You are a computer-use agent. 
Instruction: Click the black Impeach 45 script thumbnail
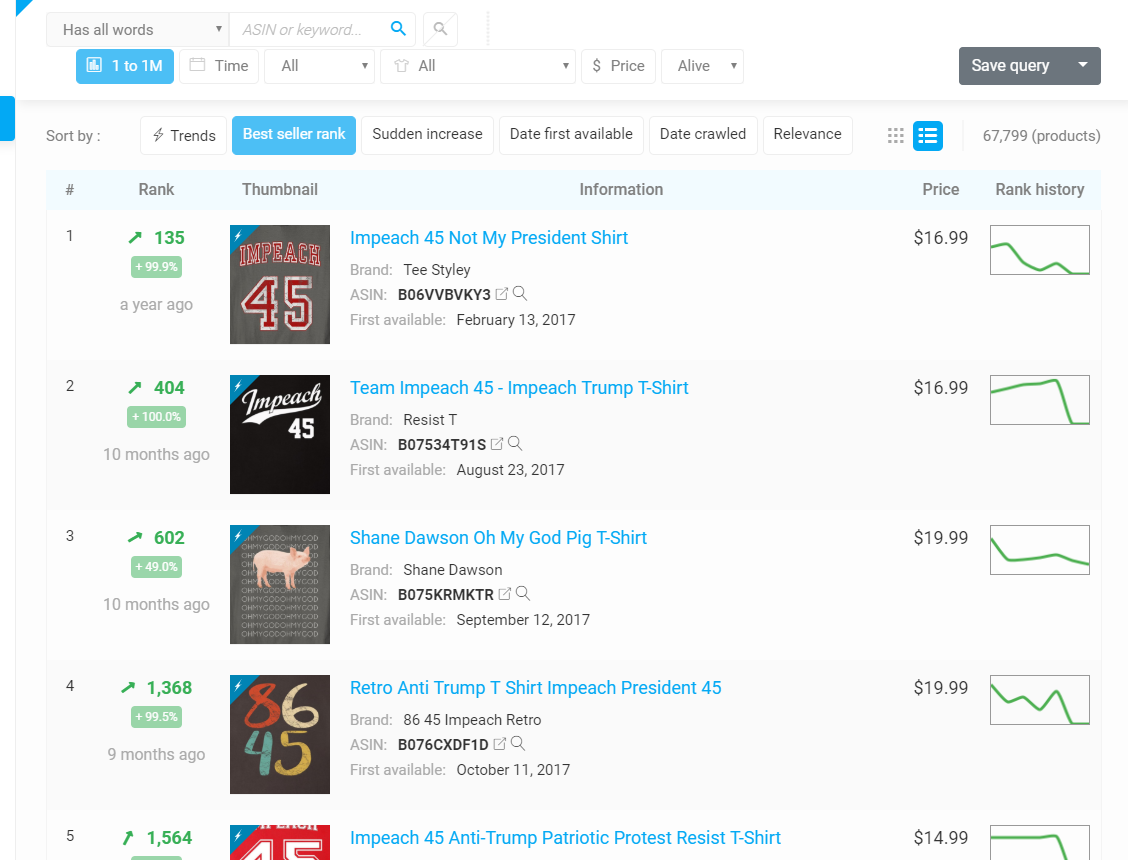tap(280, 434)
